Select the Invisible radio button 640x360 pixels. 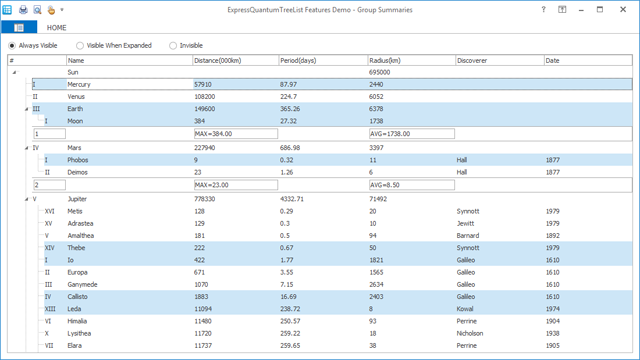point(186,45)
